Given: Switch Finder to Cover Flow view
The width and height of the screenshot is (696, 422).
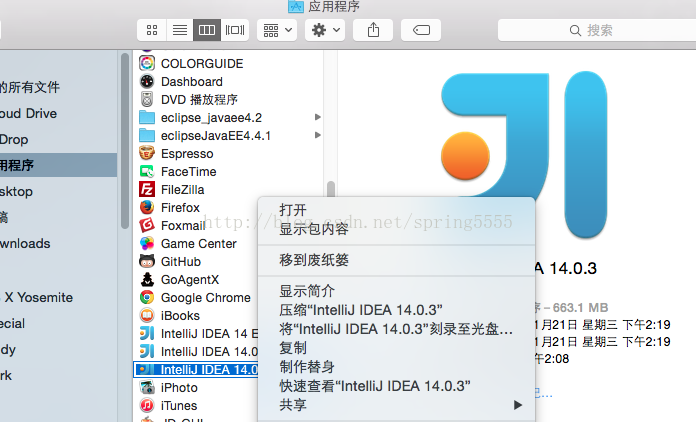Looking at the screenshot, I should point(235,30).
